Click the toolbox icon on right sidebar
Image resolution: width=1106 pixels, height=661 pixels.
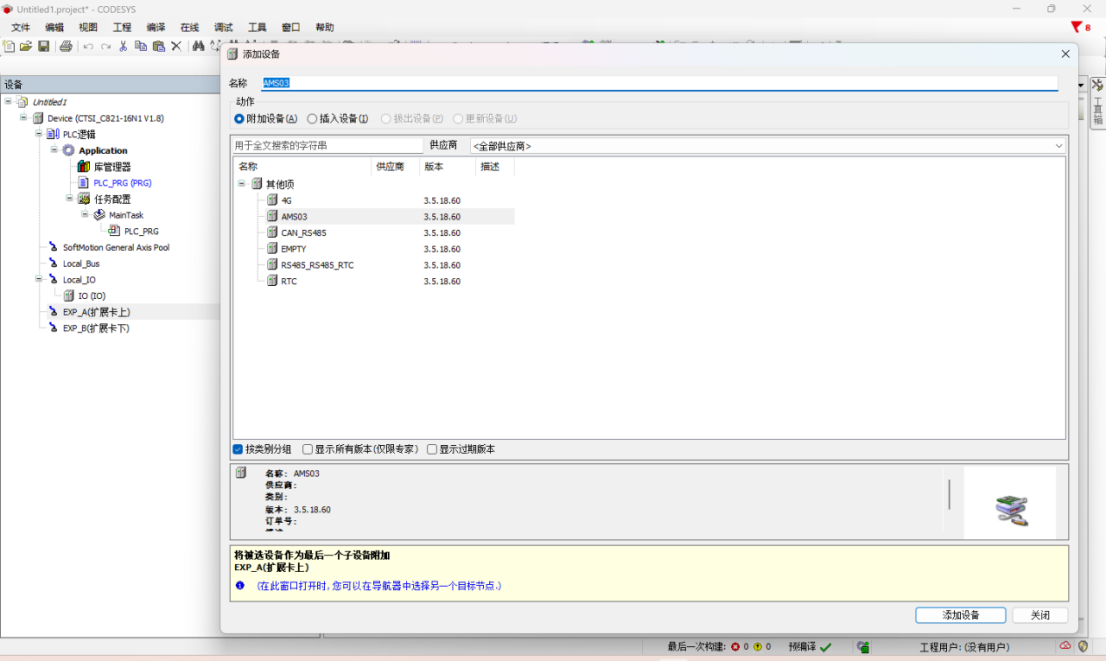point(1098,85)
